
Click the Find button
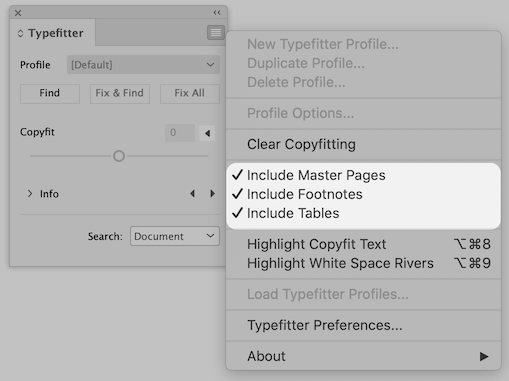(x=50, y=93)
